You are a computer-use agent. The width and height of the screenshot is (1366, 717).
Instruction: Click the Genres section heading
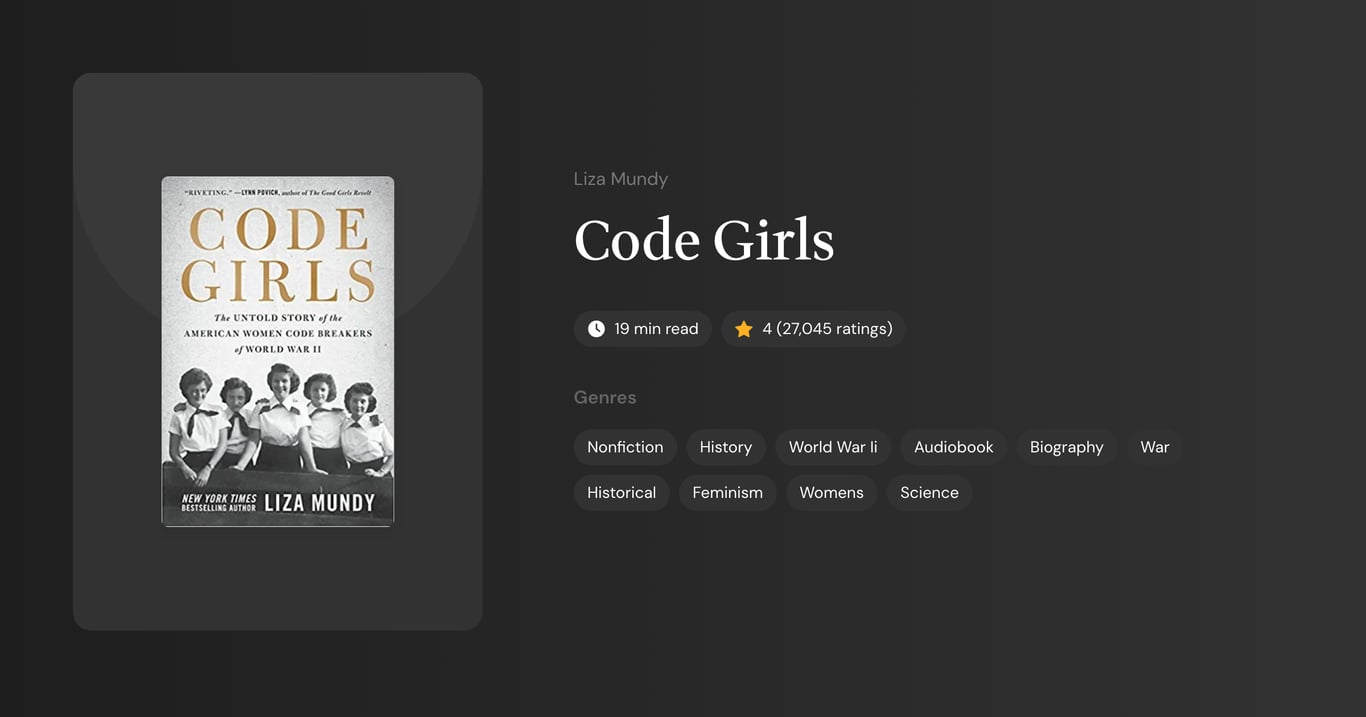tap(605, 397)
